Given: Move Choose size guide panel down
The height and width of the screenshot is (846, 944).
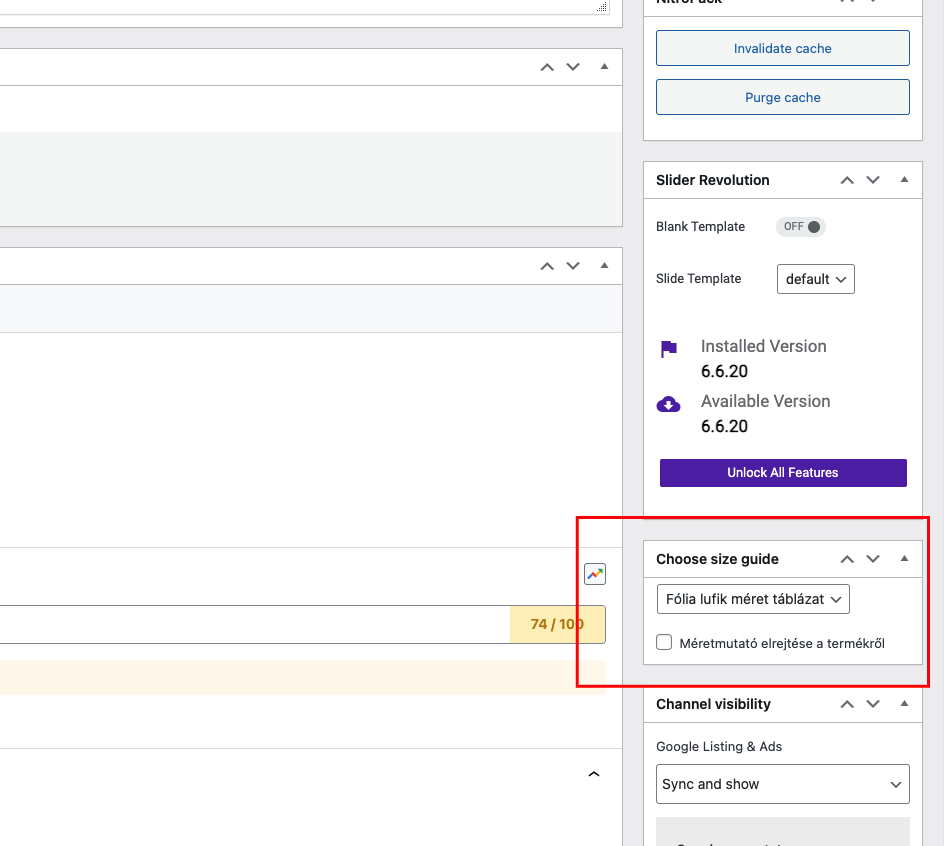Looking at the screenshot, I should click(x=873, y=559).
